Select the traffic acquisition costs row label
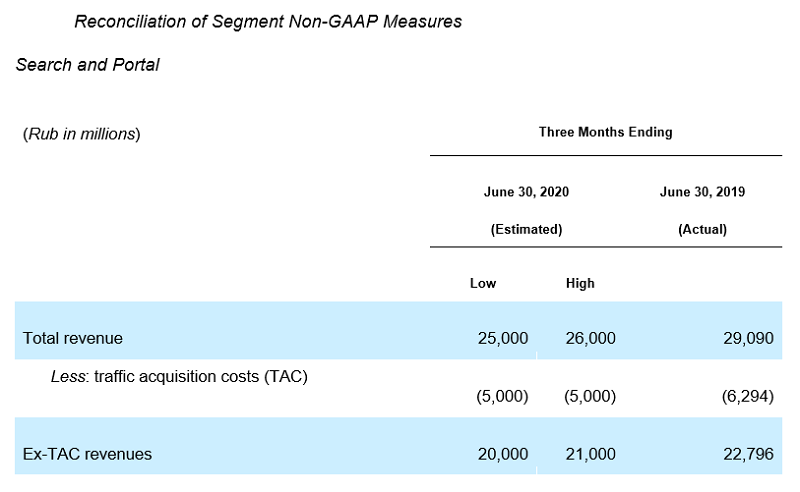800x492 pixels. click(x=179, y=377)
